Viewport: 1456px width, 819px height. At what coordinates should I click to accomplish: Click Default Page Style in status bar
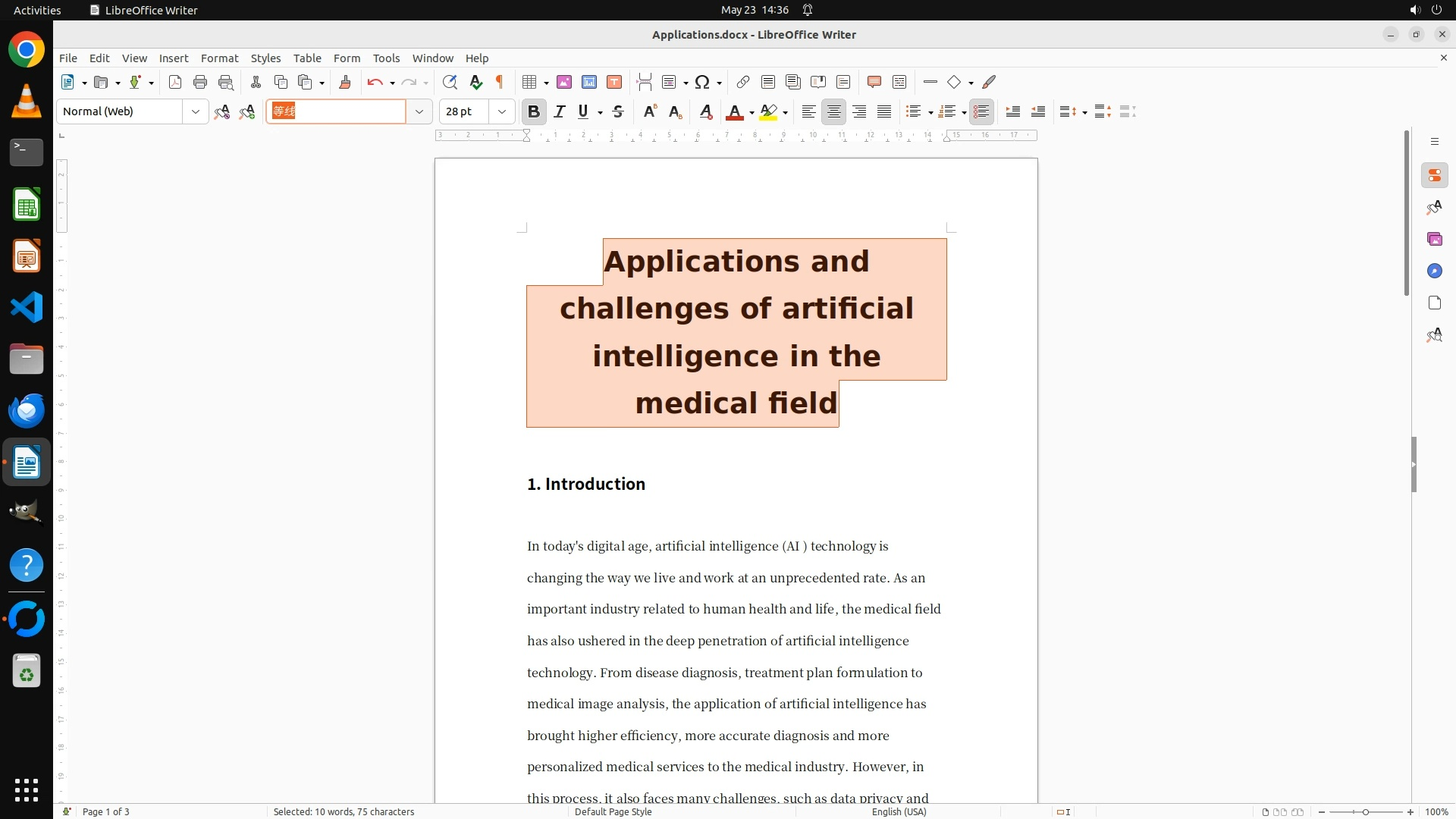(613, 811)
